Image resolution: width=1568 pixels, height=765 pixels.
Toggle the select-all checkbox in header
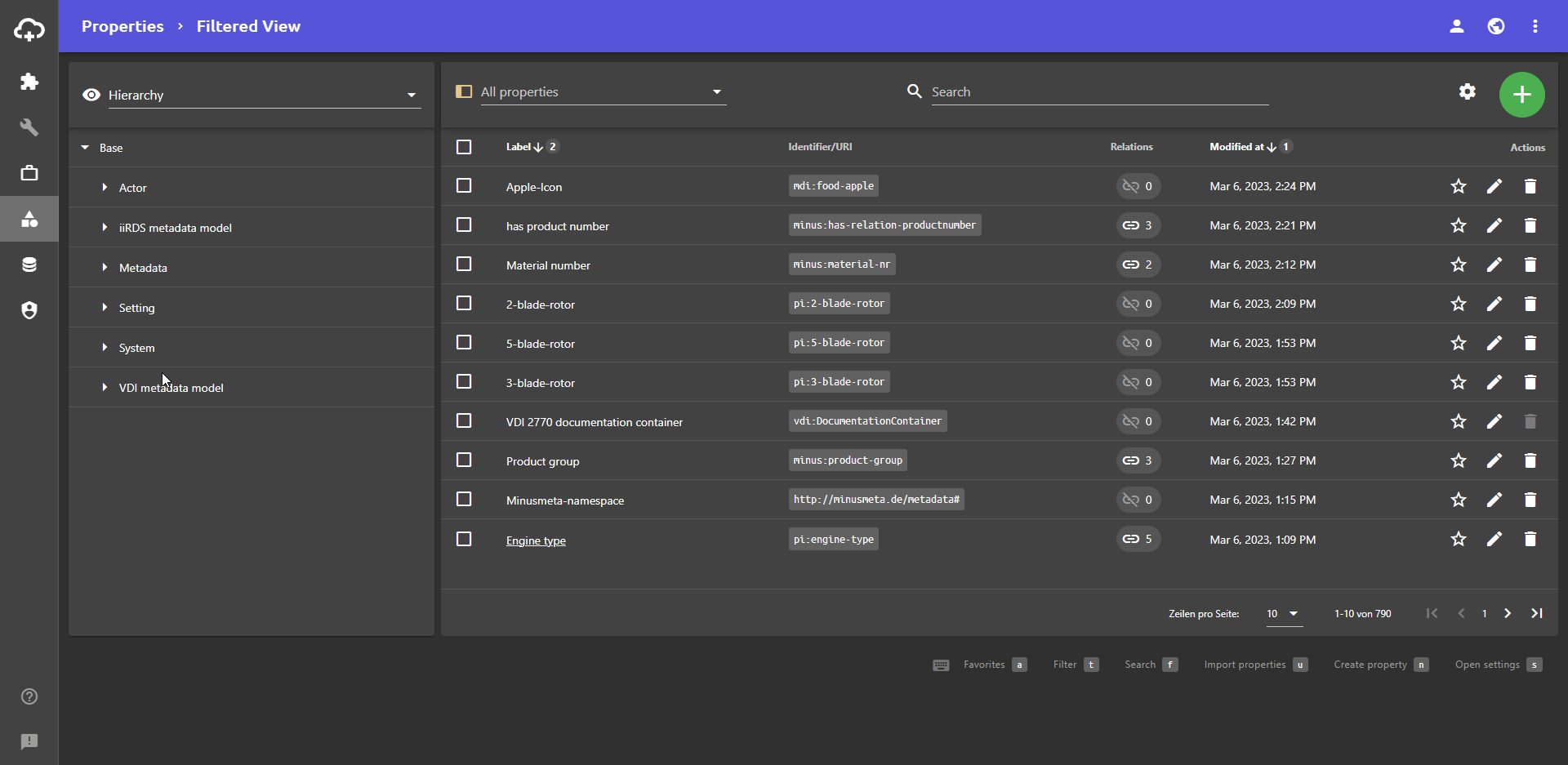click(x=464, y=147)
